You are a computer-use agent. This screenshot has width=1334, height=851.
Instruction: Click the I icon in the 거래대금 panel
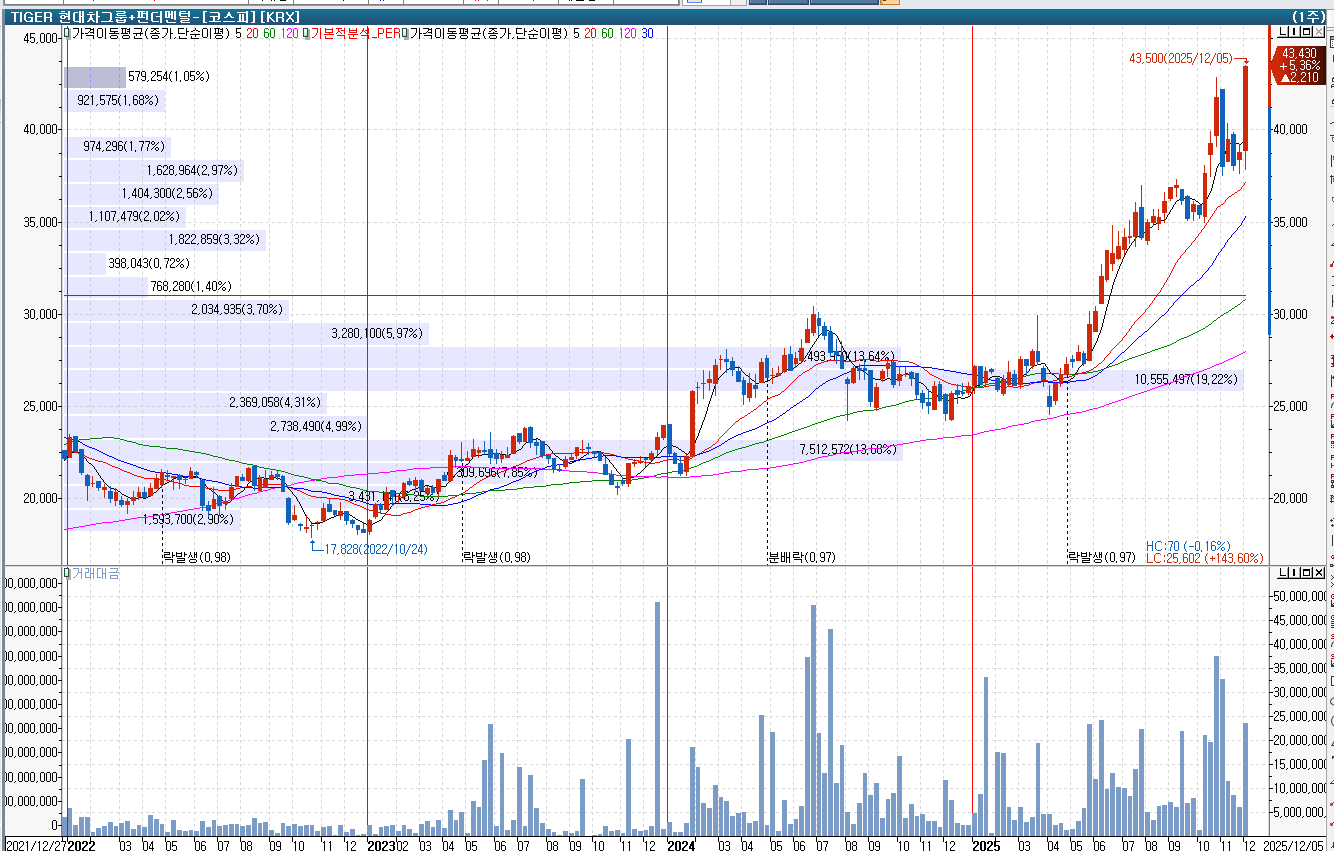1294,572
